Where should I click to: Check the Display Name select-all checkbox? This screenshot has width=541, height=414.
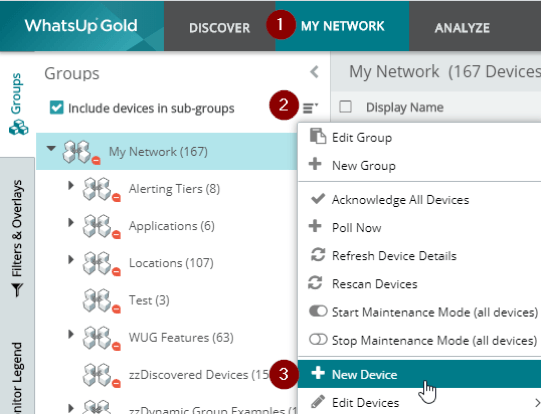(x=345, y=107)
